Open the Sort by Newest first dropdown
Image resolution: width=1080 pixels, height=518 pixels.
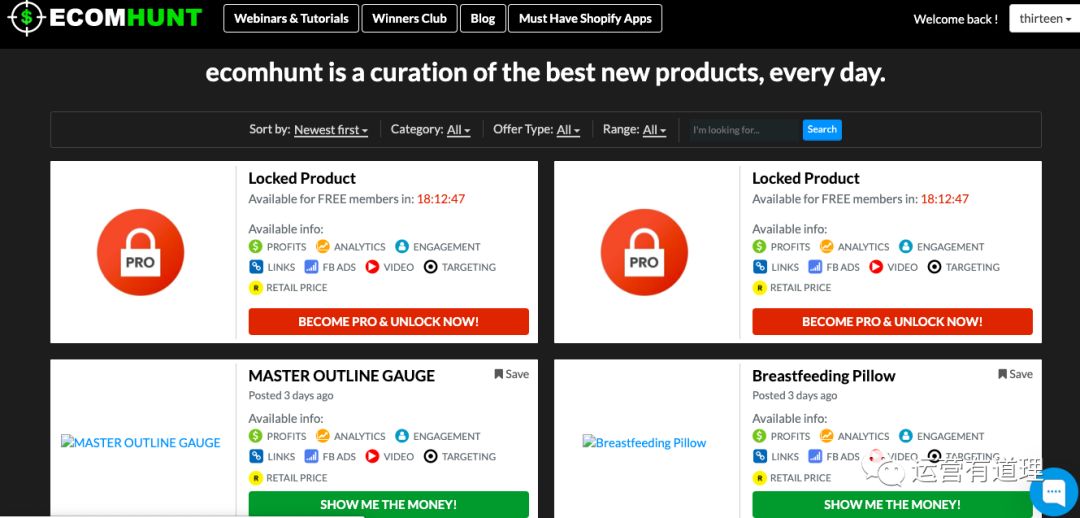coord(331,130)
